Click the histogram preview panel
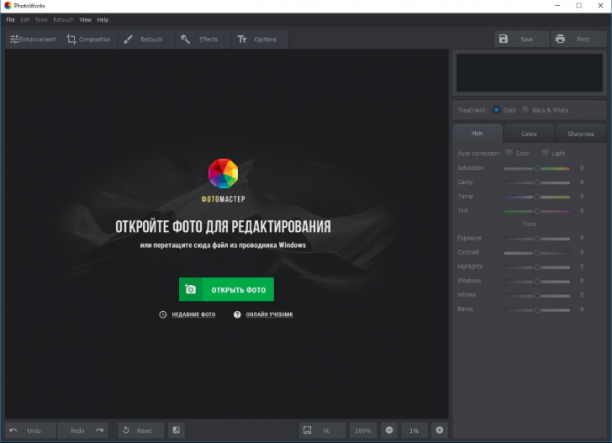 pos(529,73)
